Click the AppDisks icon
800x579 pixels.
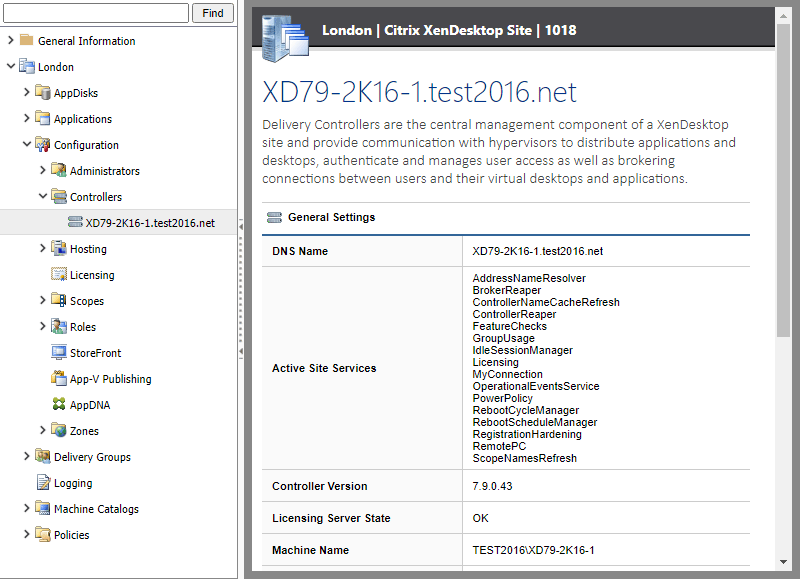[43, 92]
